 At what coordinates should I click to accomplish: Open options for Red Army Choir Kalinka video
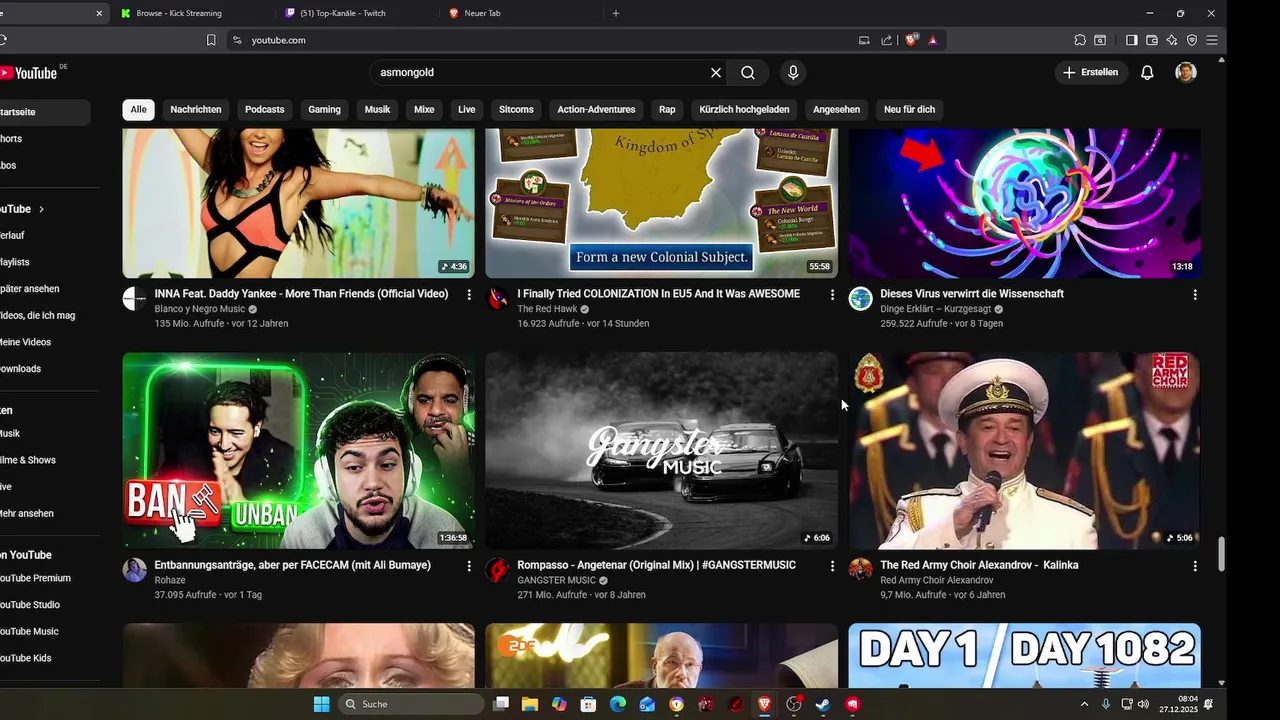point(1194,566)
